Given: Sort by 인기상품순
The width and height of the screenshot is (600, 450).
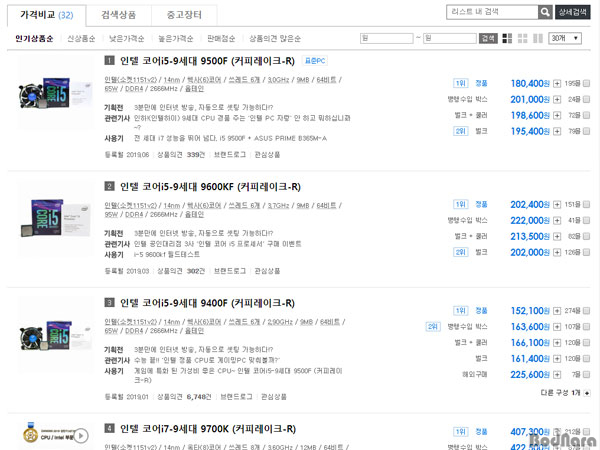Looking at the screenshot, I should tap(34, 38).
